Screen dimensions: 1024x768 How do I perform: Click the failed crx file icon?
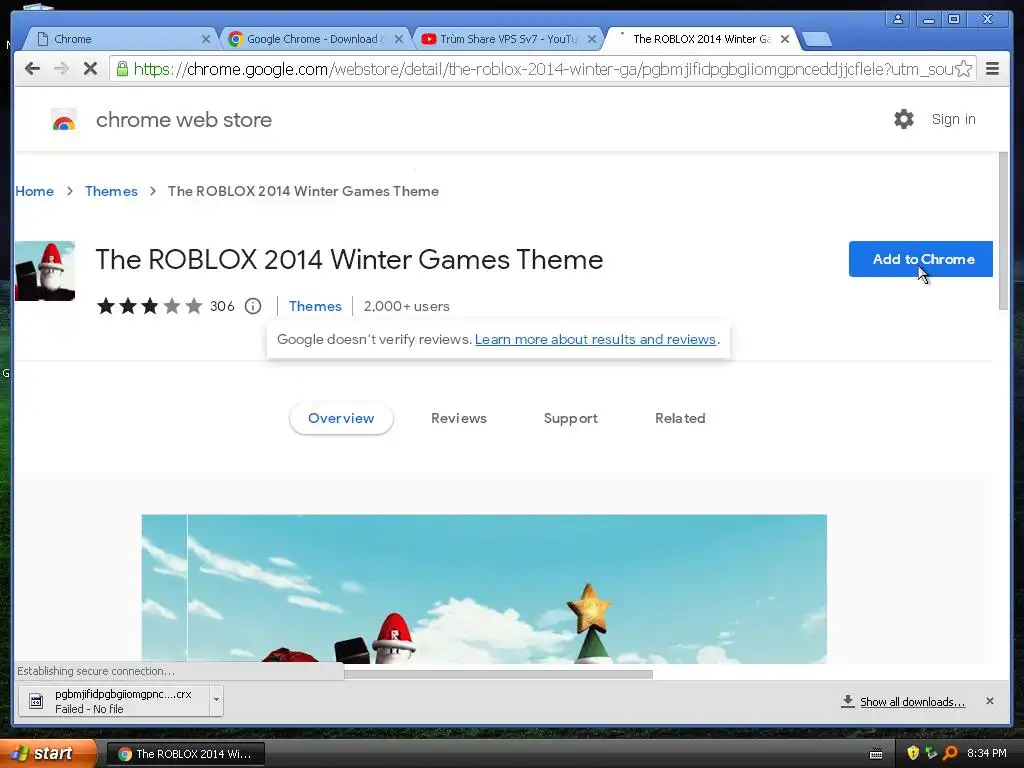(x=36, y=701)
